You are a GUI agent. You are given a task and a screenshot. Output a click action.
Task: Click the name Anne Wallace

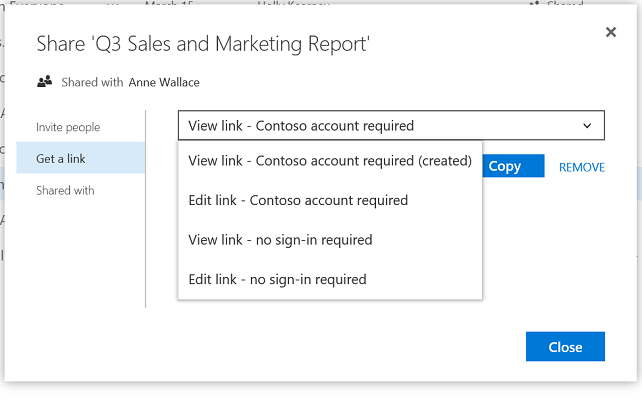164,82
